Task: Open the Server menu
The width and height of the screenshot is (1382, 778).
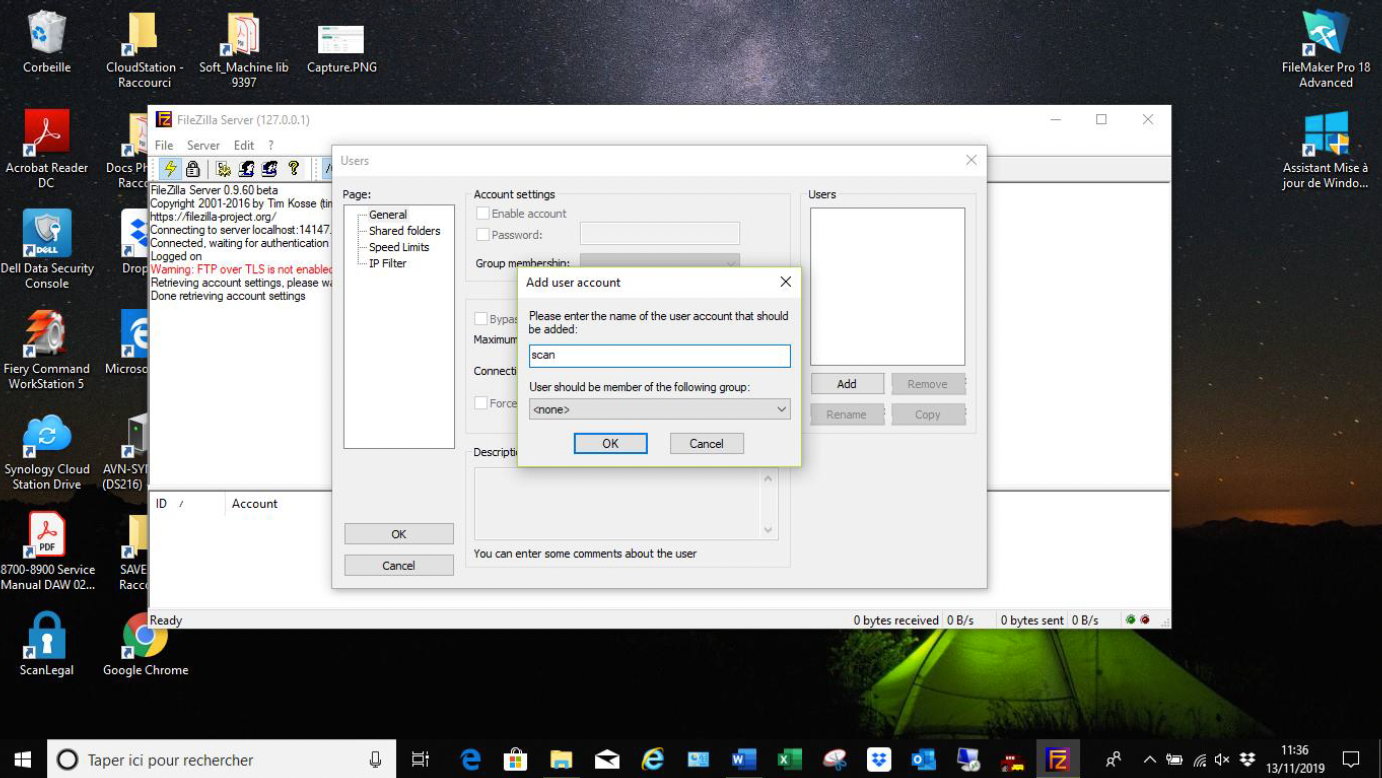Action: coord(203,145)
